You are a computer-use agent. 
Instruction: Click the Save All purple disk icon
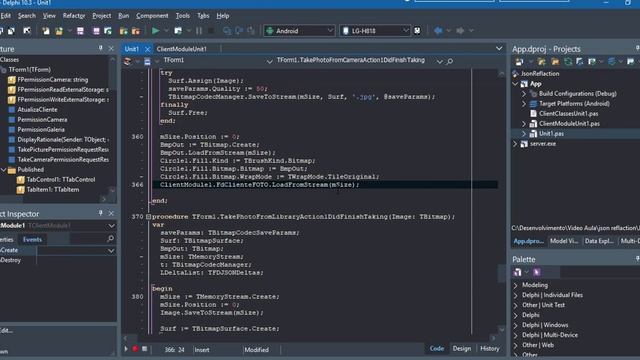(x=96, y=31)
